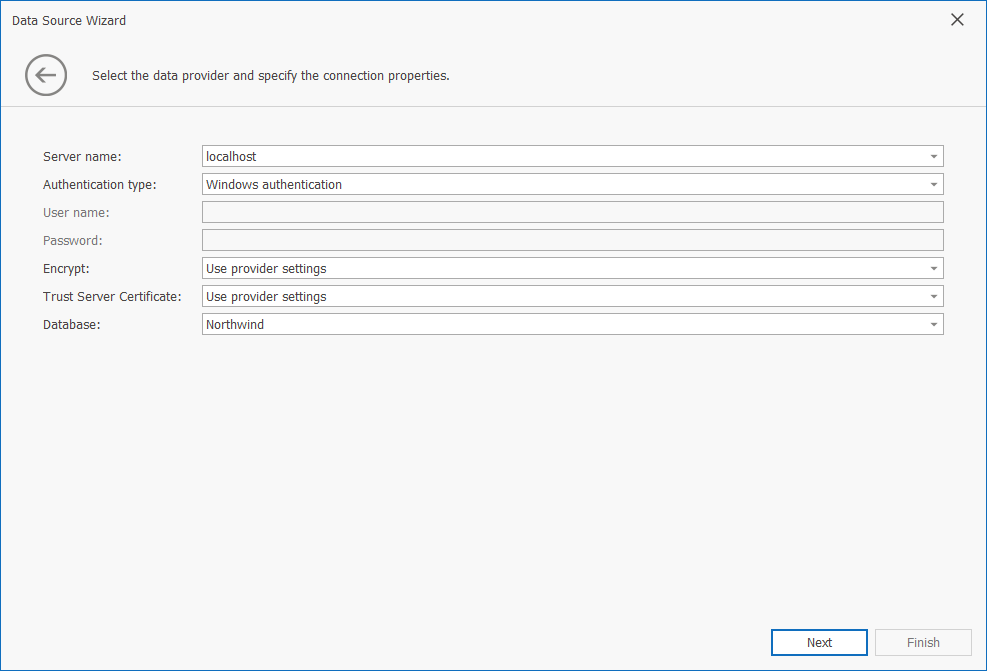Expand the Encrypt dropdown arrow
This screenshot has width=987, height=671.
(x=933, y=269)
